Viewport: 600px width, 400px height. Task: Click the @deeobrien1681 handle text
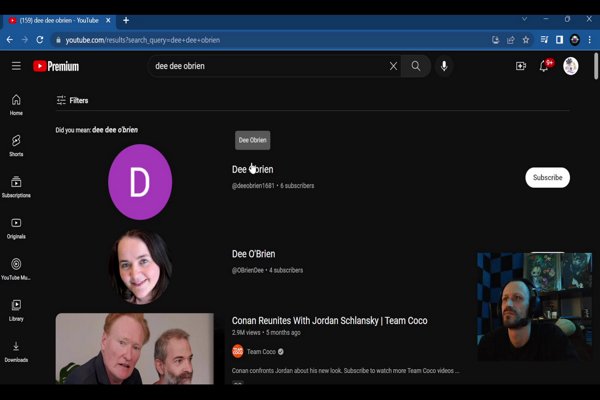[253, 186]
